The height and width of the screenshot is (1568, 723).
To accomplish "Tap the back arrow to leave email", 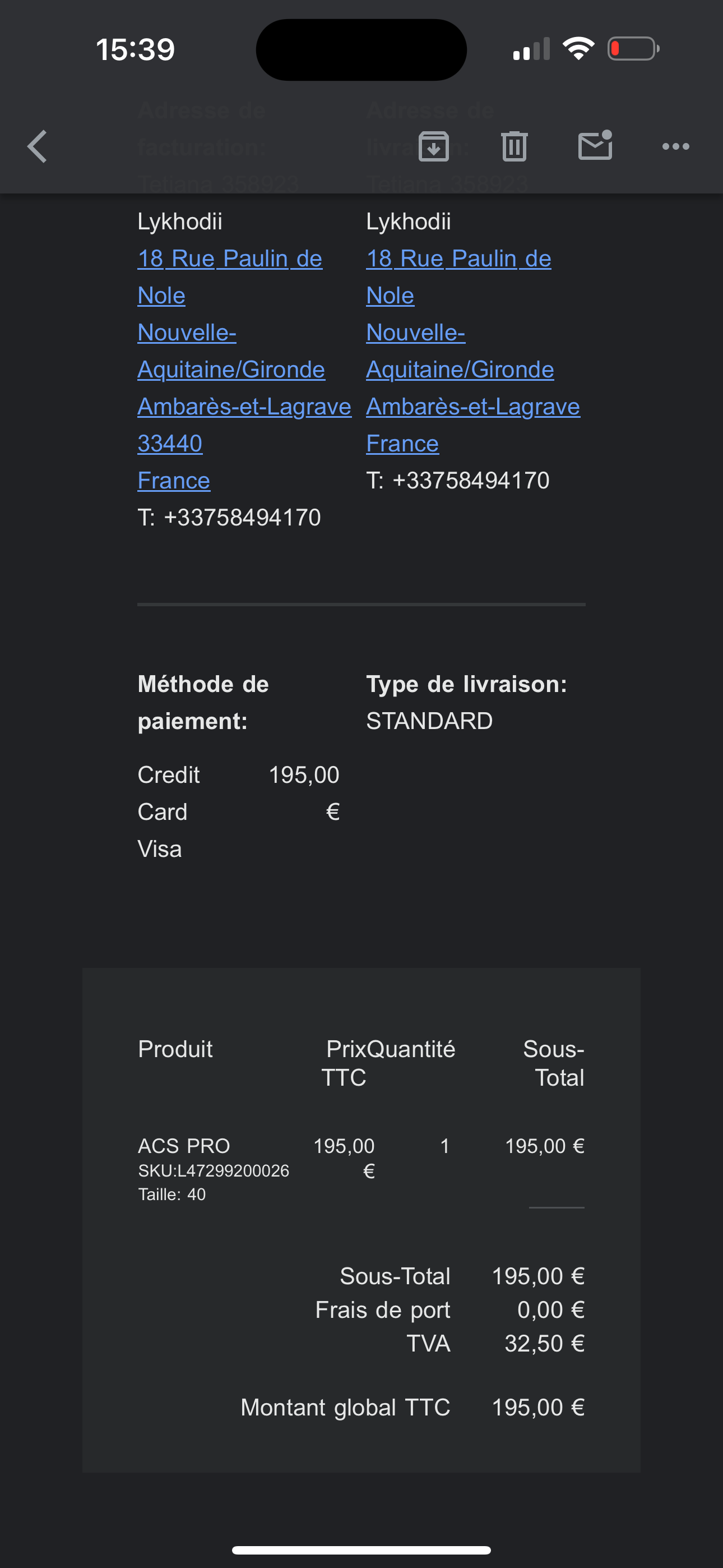I will (x=38, y=147).
